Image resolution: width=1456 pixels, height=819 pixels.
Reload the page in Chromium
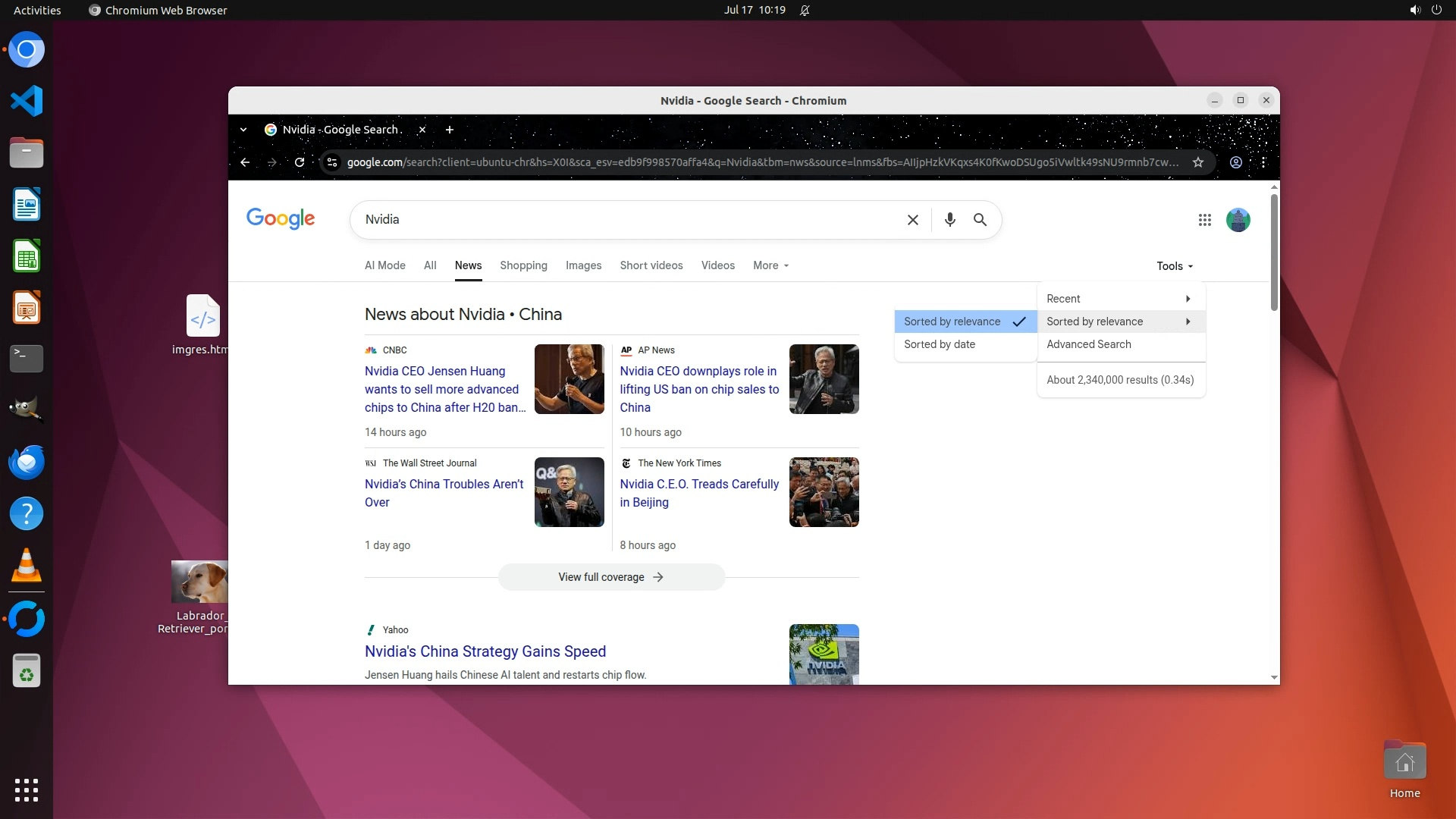click(300, 162)
